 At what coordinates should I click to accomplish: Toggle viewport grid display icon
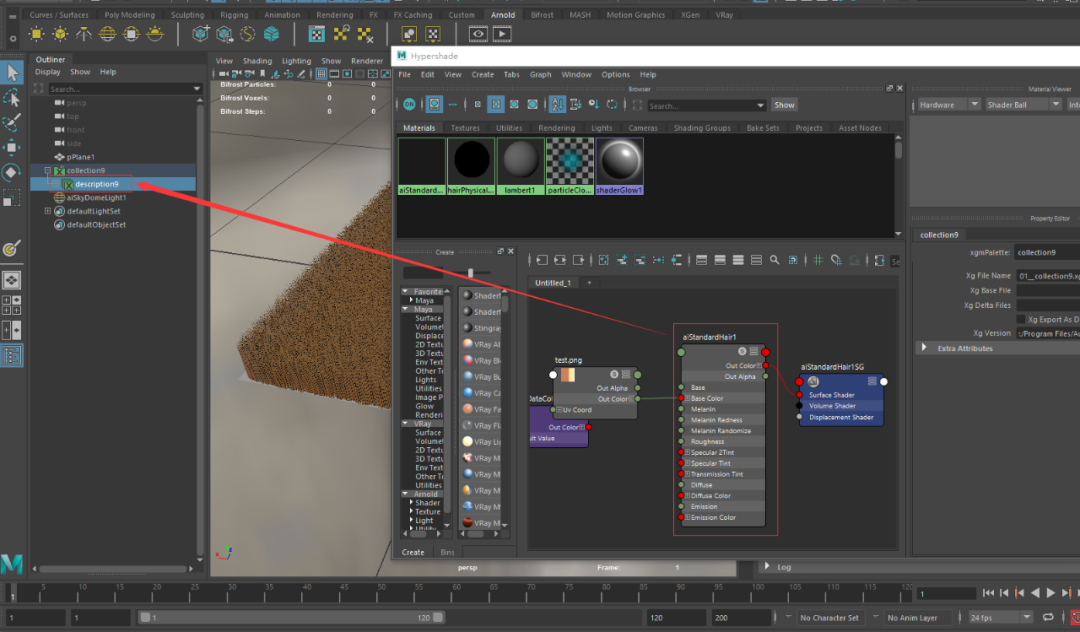321,74
